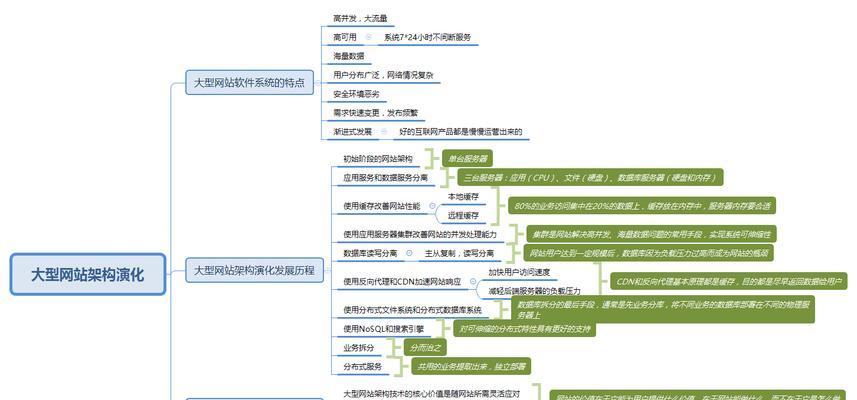Collapse the 数据库读写分离 branch toggle
Screen dimensions: 857x400
tap(409, 253)
